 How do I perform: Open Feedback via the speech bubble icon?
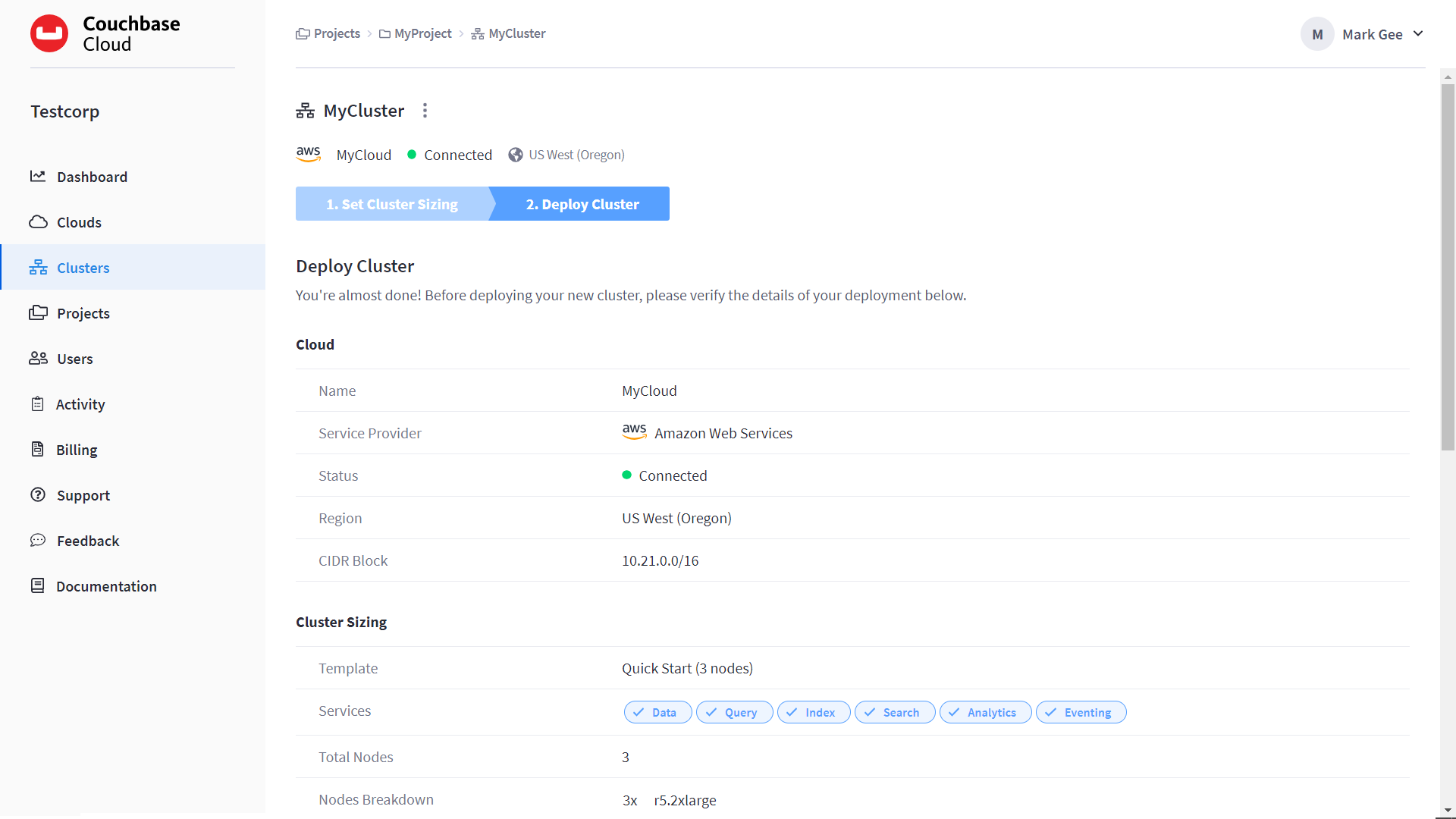point(39,540)
